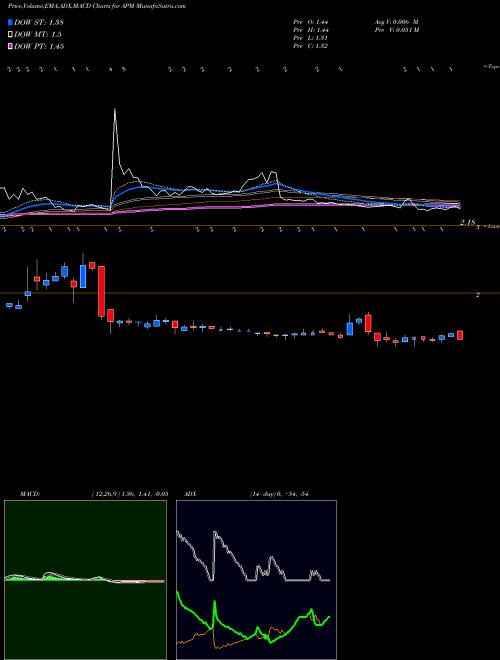Click the chart title mentioning MunafaSutra.com

pyautogui.click(x=97, y=6)
